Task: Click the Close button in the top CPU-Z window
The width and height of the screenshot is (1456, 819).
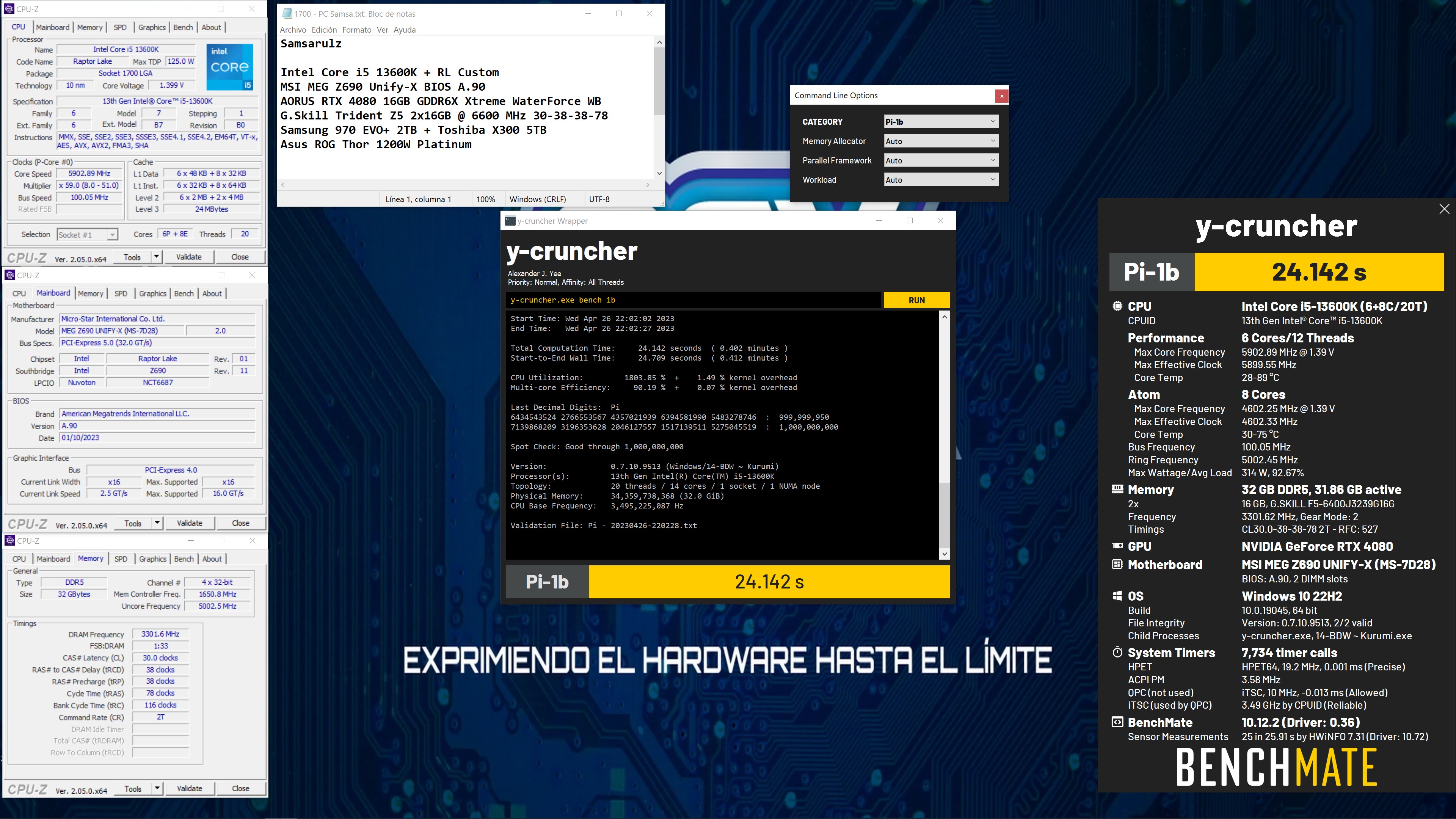Action: [x=240, y=257]
